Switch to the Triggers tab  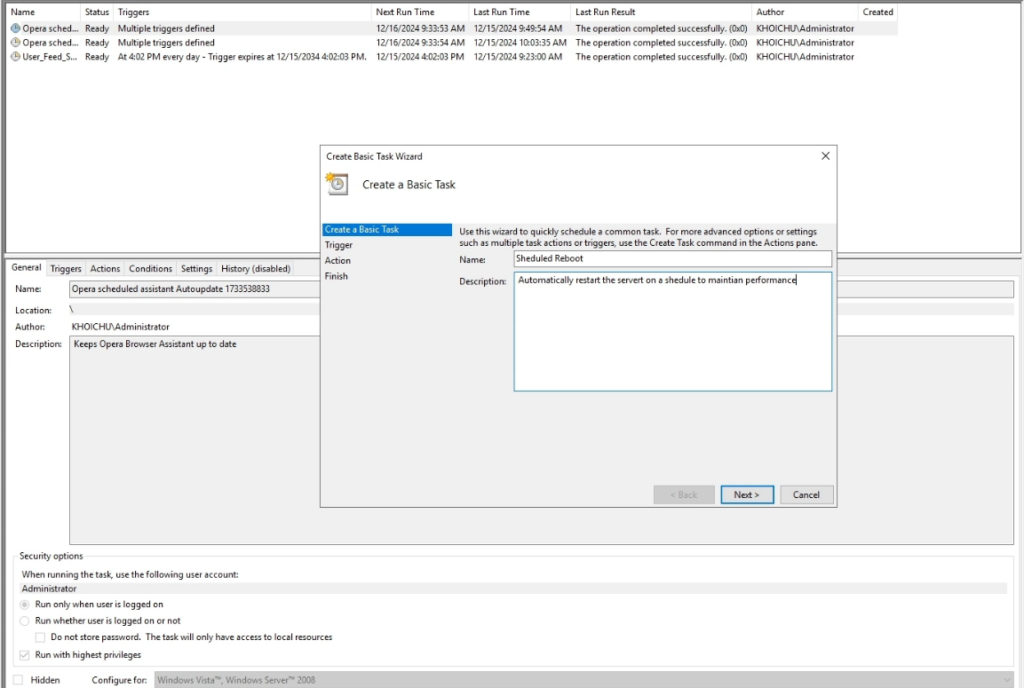66,269
